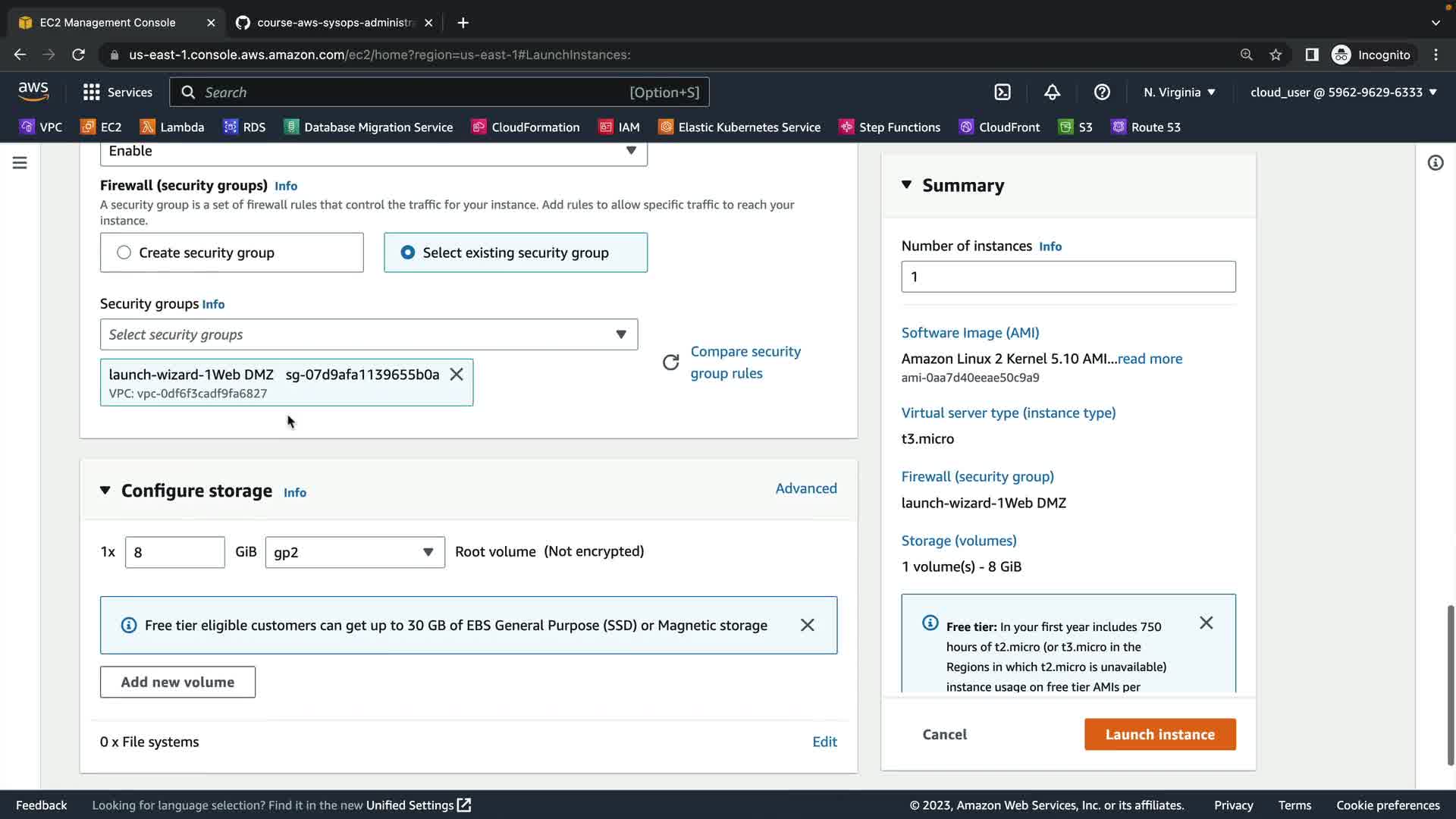
Task: Open the N. Virginia region menu
Action: (1179, 92)
